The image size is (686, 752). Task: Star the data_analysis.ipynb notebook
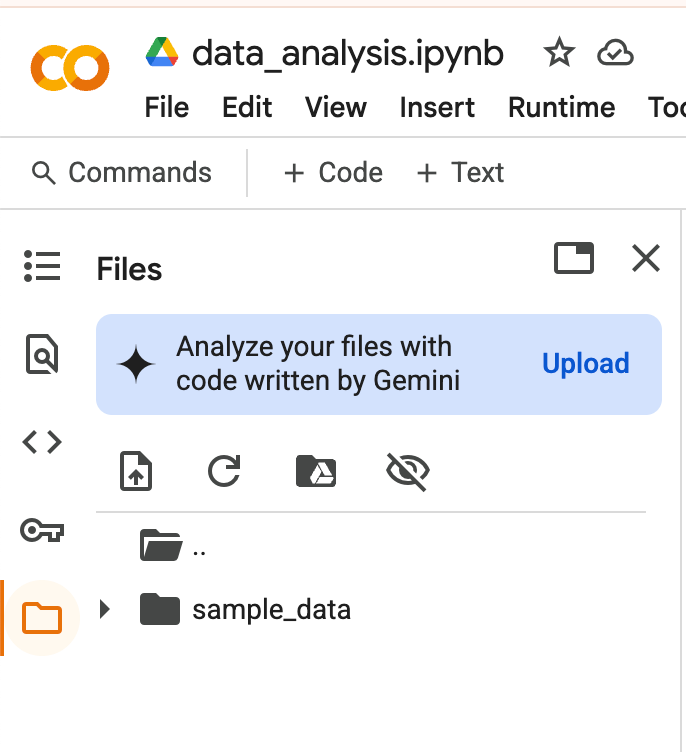coord(559,53)
